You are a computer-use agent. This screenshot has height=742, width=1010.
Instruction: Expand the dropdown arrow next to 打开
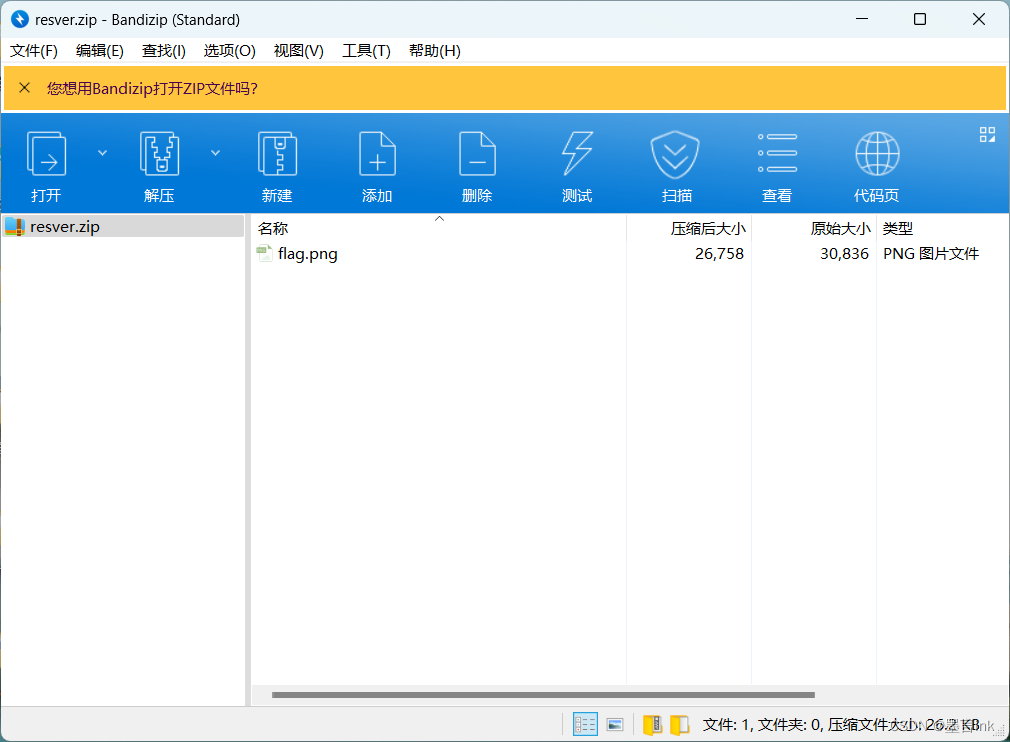coord(102,153)
